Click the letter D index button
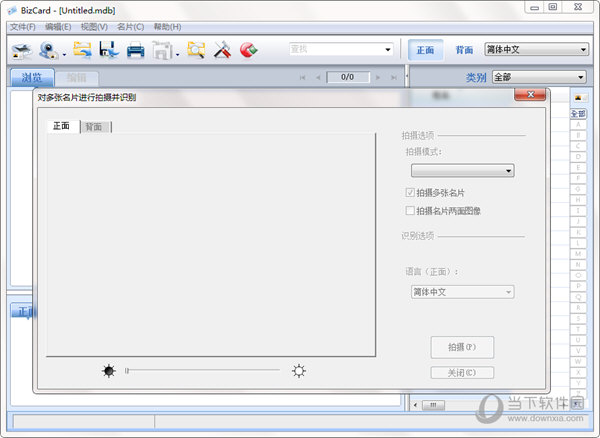600x438 pixels. (578, 157)
